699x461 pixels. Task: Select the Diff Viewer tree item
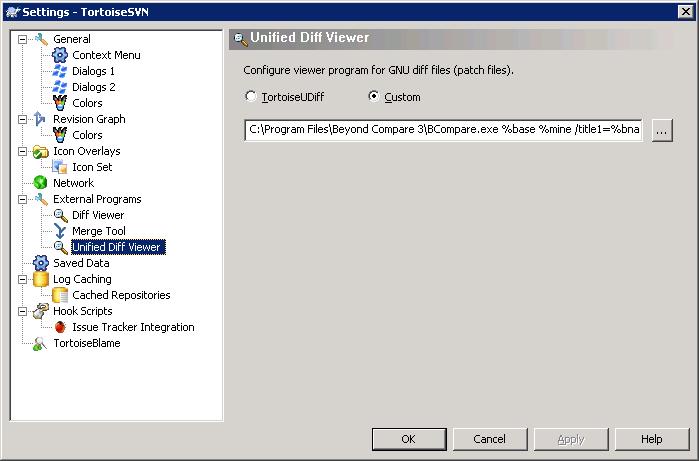(x=98, y=215)
